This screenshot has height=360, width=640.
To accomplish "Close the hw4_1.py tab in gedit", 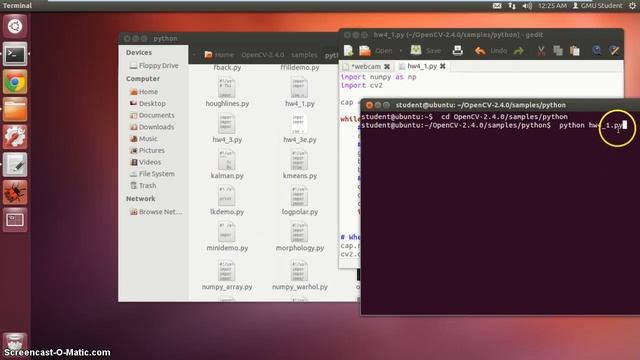I will pyautogui.click(x=443, y=66).
